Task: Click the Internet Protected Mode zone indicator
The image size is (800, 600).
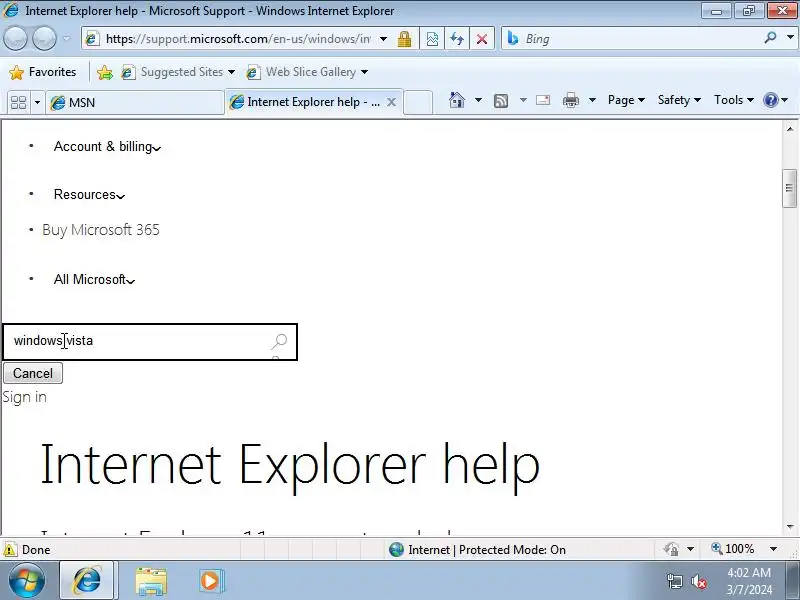Action: (x=478, y=549)
